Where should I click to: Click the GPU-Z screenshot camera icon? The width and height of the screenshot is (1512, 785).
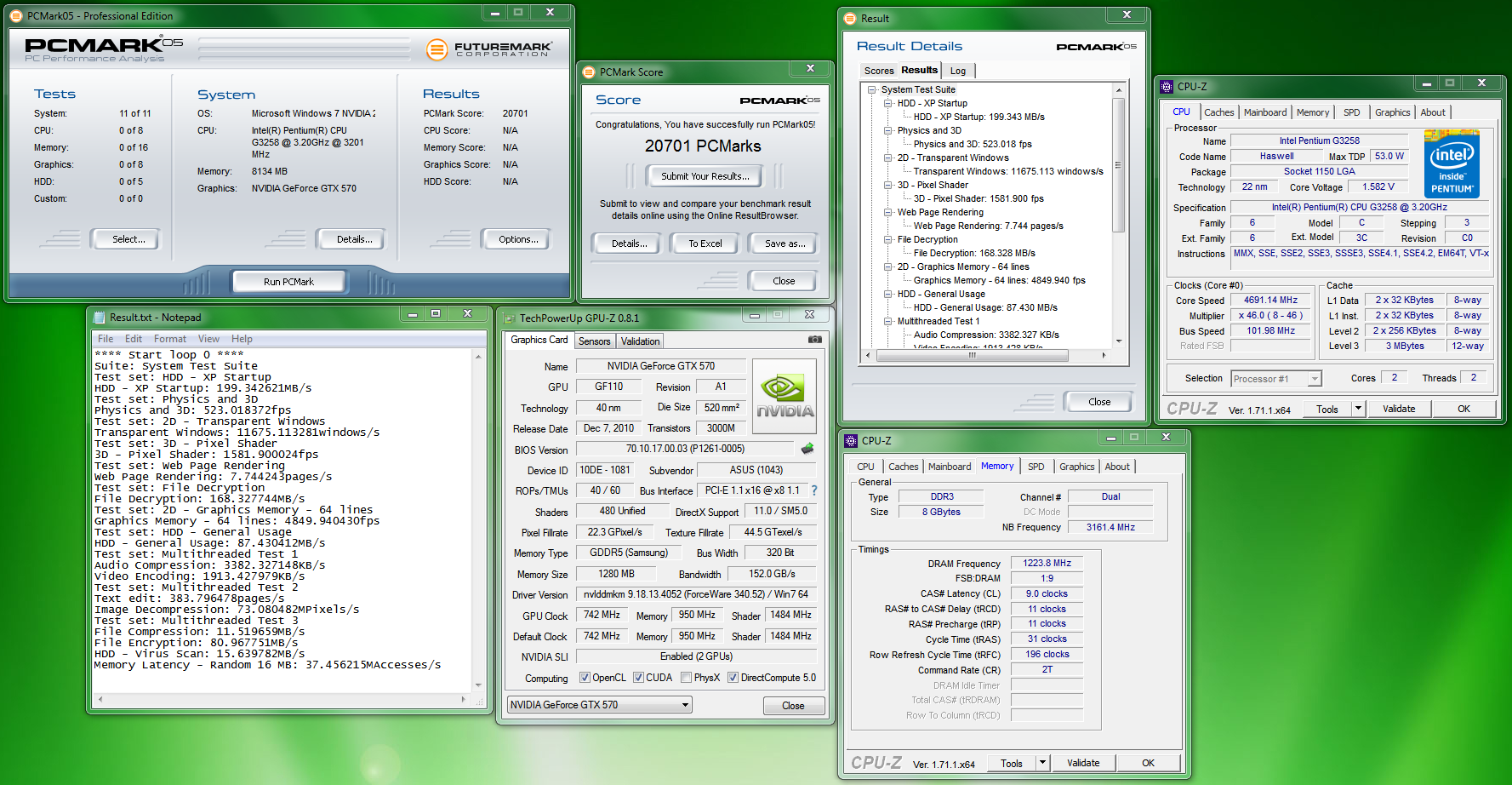(814, 339)
